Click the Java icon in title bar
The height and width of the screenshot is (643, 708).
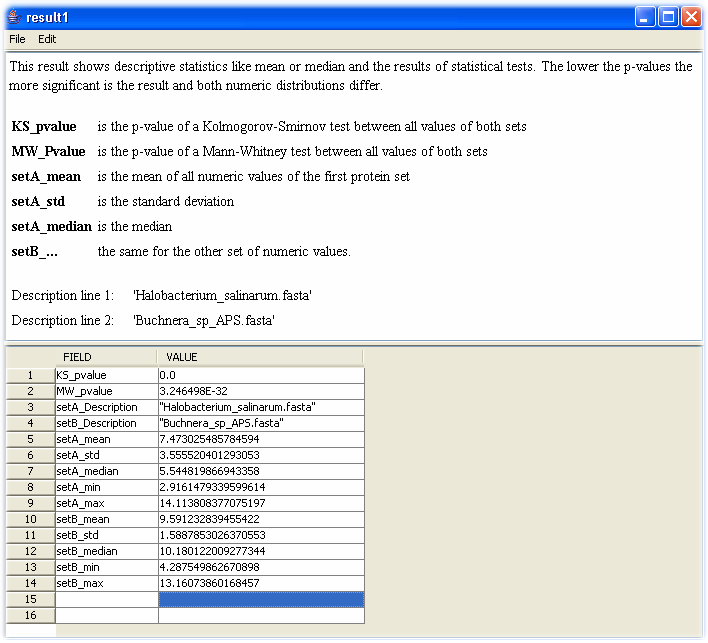pos(14,17)
